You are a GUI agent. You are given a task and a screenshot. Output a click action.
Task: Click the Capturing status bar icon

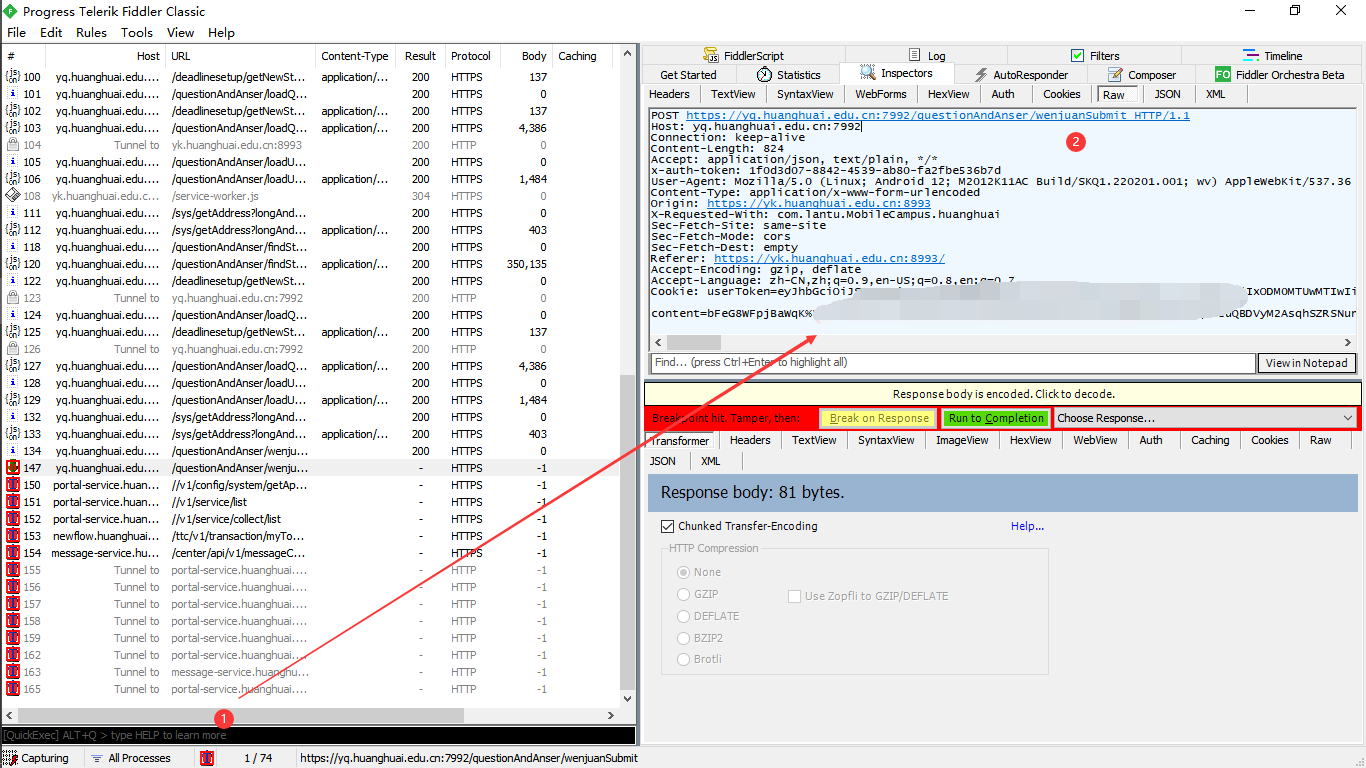click(x=10, y=758)
